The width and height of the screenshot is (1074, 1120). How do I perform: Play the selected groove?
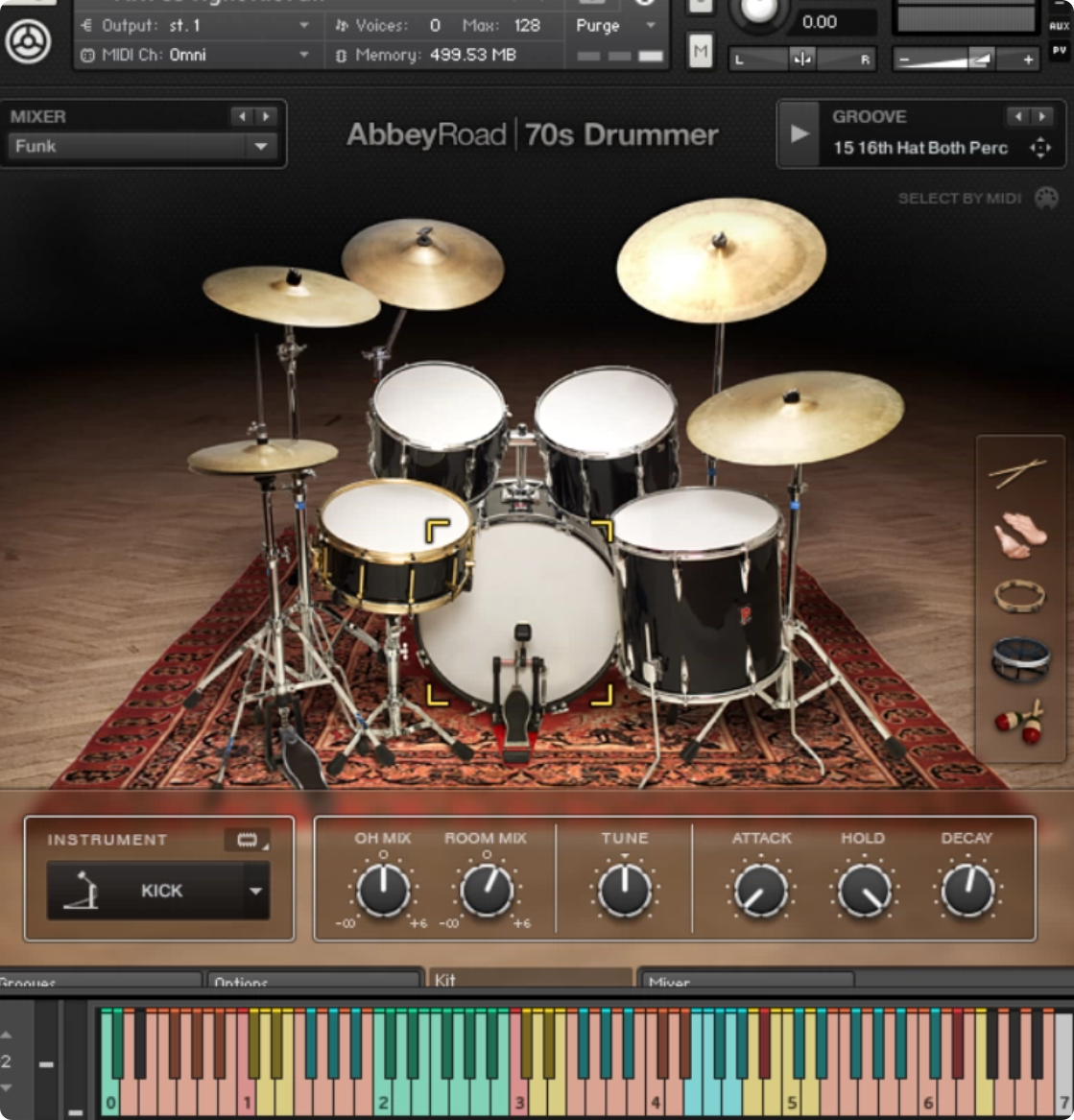(x=800, y=133)
